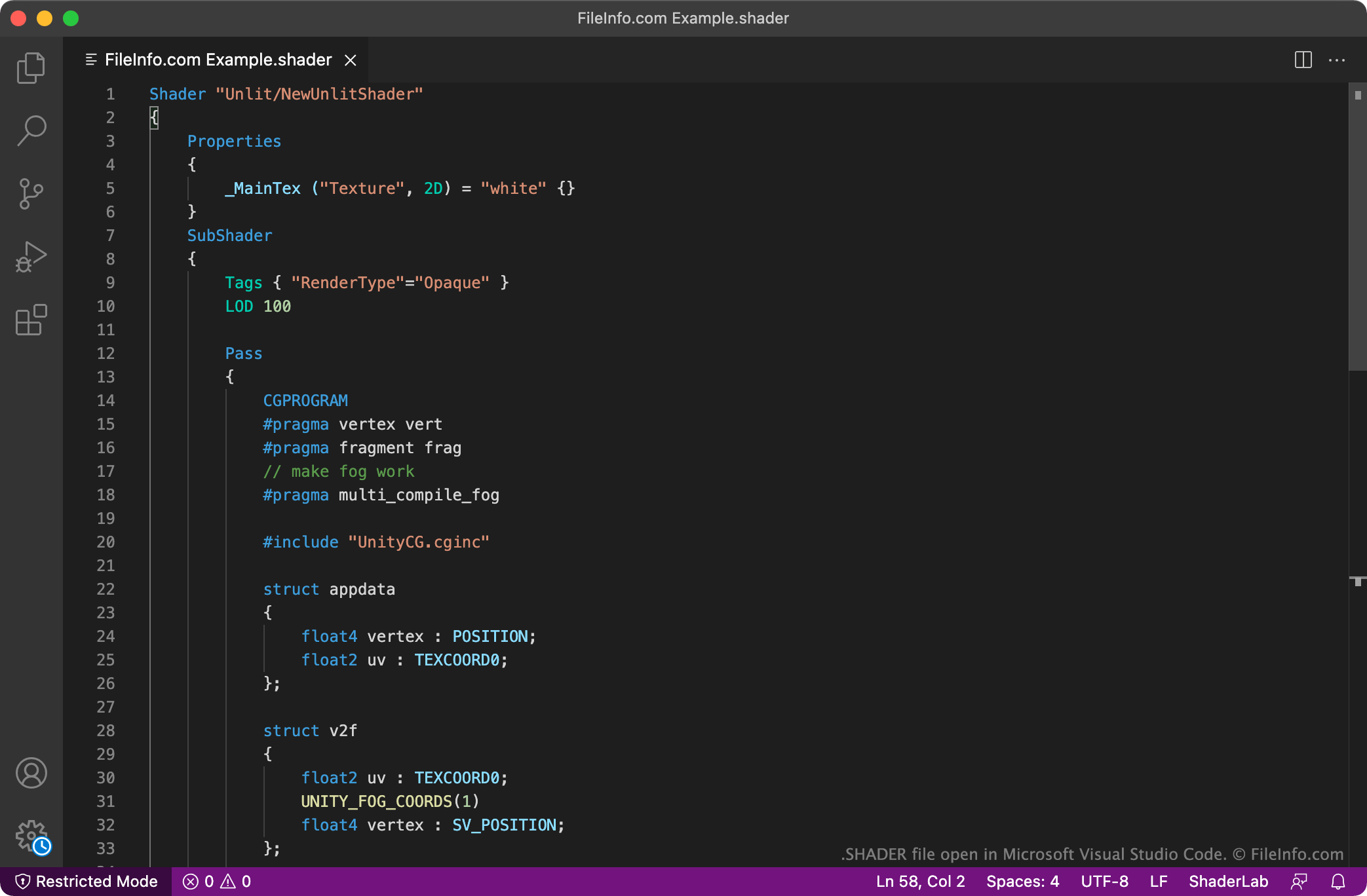Viewport: 1367px width, 896px height.
Task: Change indentation via Spaces: 4
Action: pyautogui.click(x=1022, y=882)
